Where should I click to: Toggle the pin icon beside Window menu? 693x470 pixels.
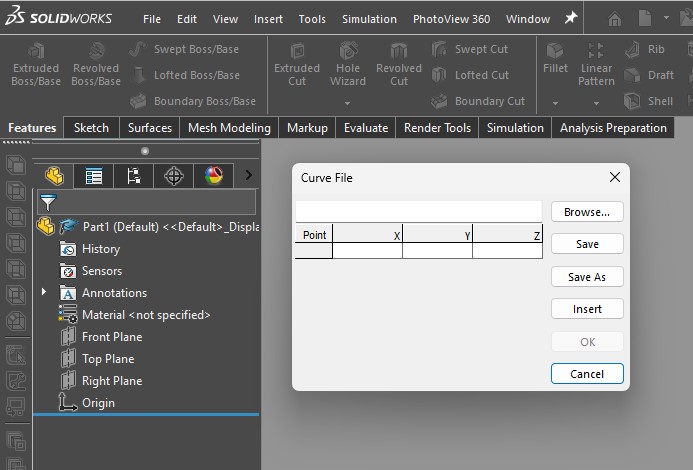[x=571, y=18]
